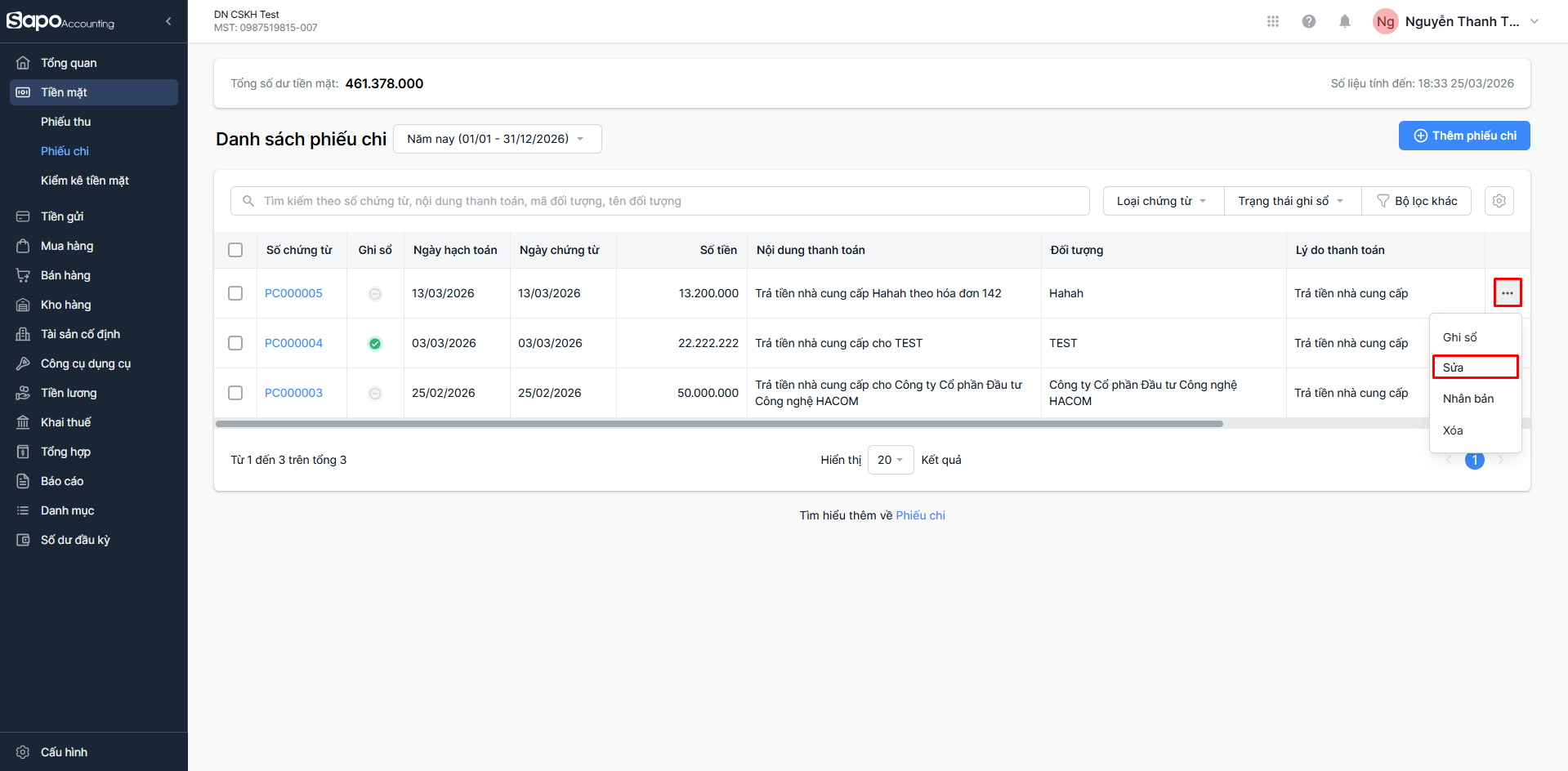Click the Thêm phiếu chi button

(1463, 136)
